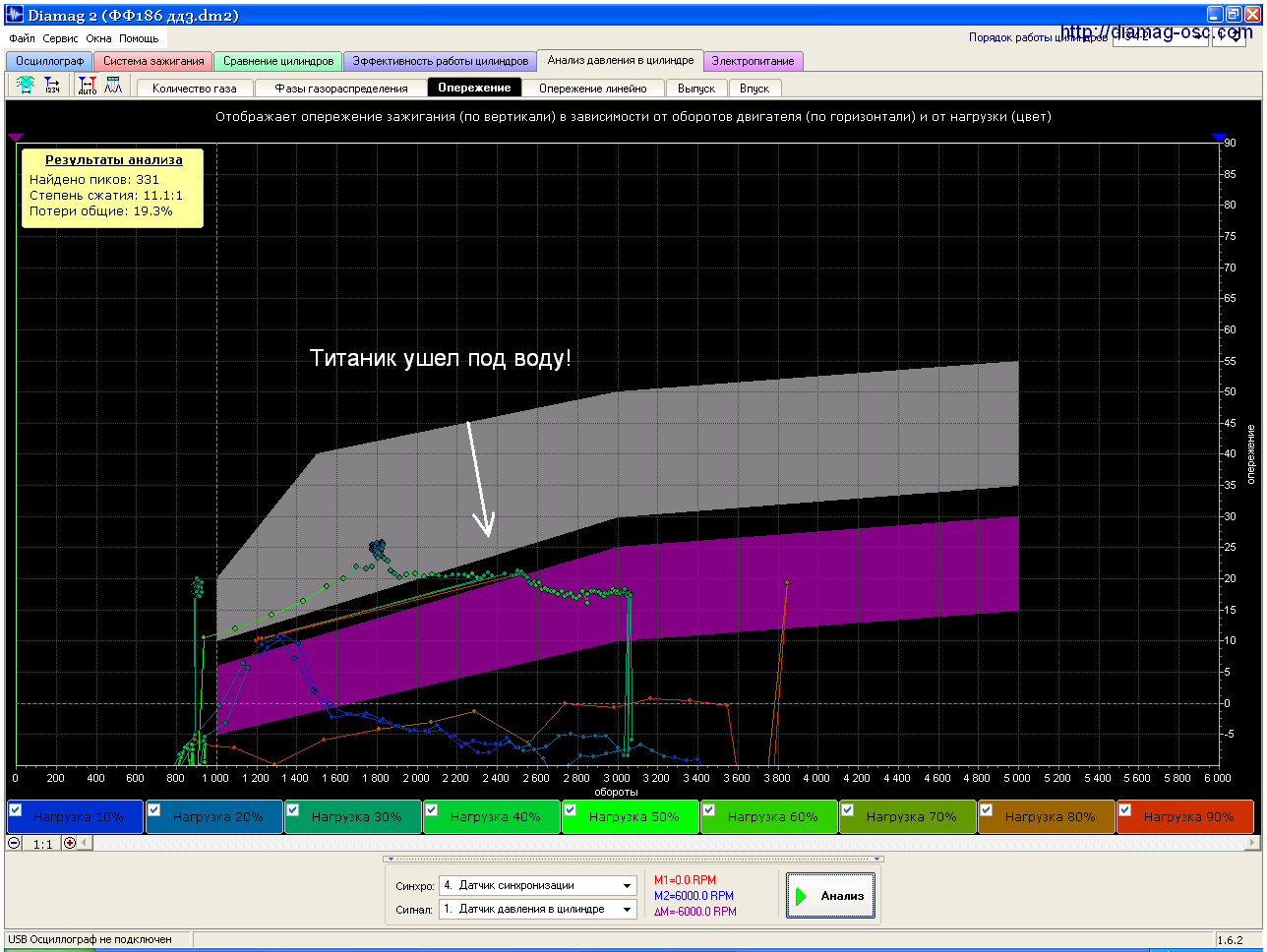Image resolution: width=1267 pixels, height=952 pixels.
Task: Click the Степень сжатия: 11.1:1 line
Action: [x=106, y=195]
